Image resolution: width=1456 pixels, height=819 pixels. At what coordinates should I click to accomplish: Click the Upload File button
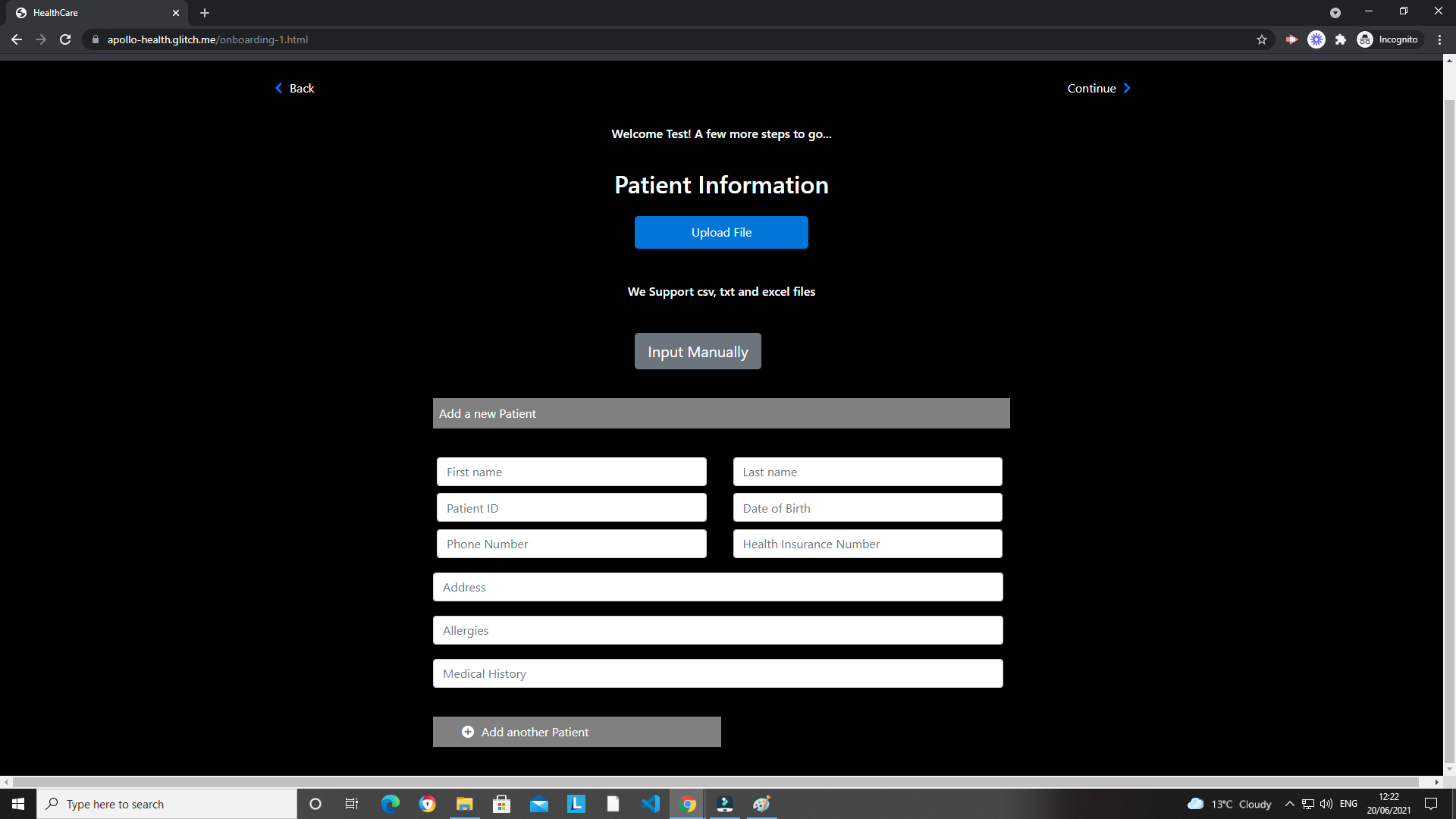pyautogui.click(x=720, y=232)
